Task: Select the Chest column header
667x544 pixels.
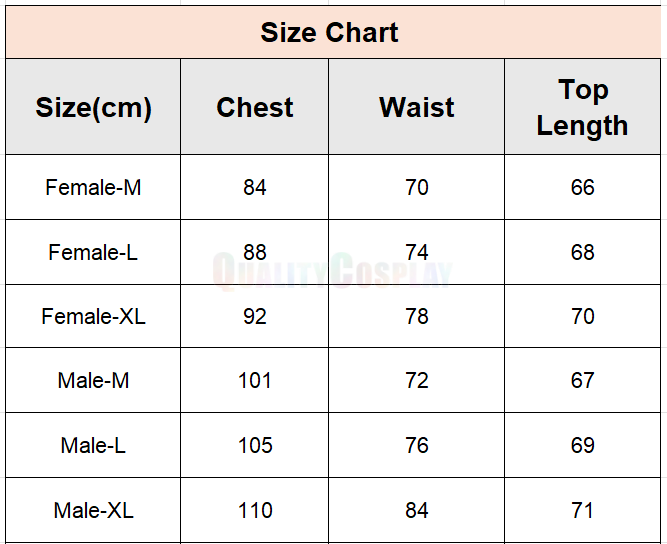Action: (x=255, y=108)
